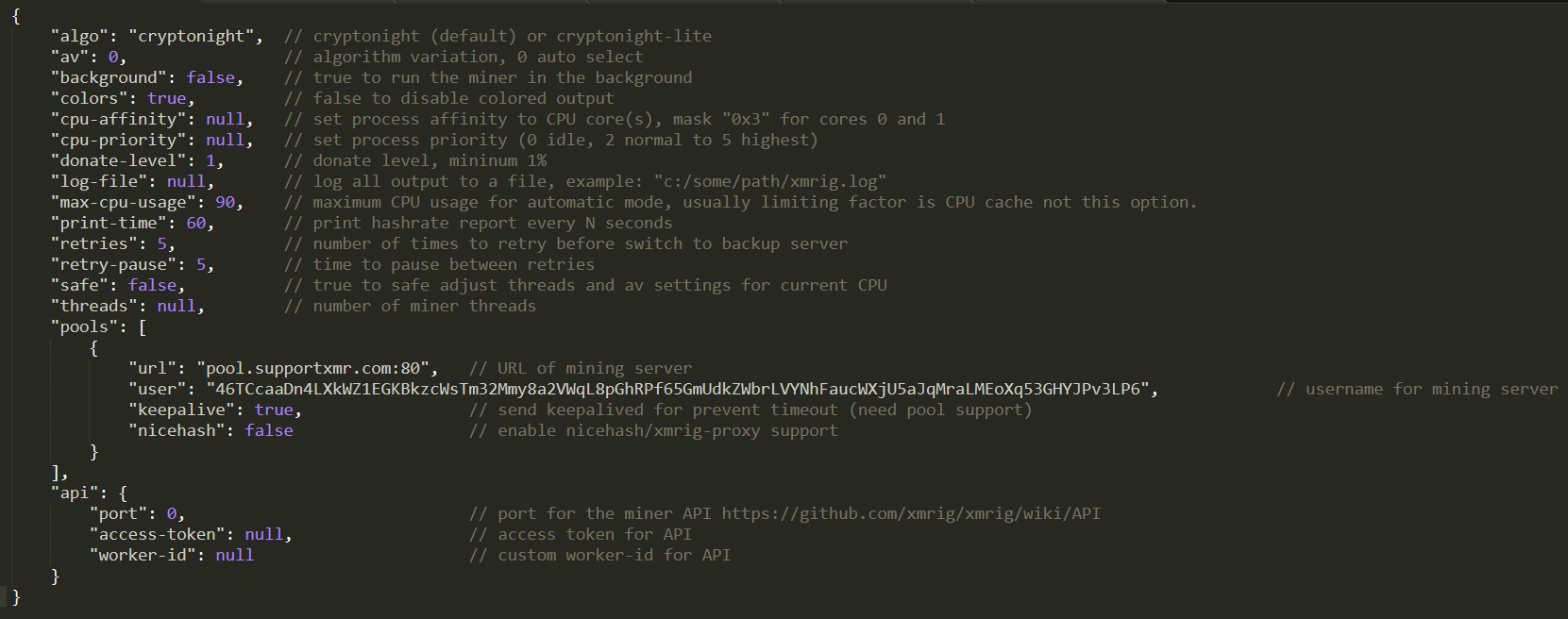Click the "donate-level" value 1
The image size is (1568, 619).
(x=210, y=160)
